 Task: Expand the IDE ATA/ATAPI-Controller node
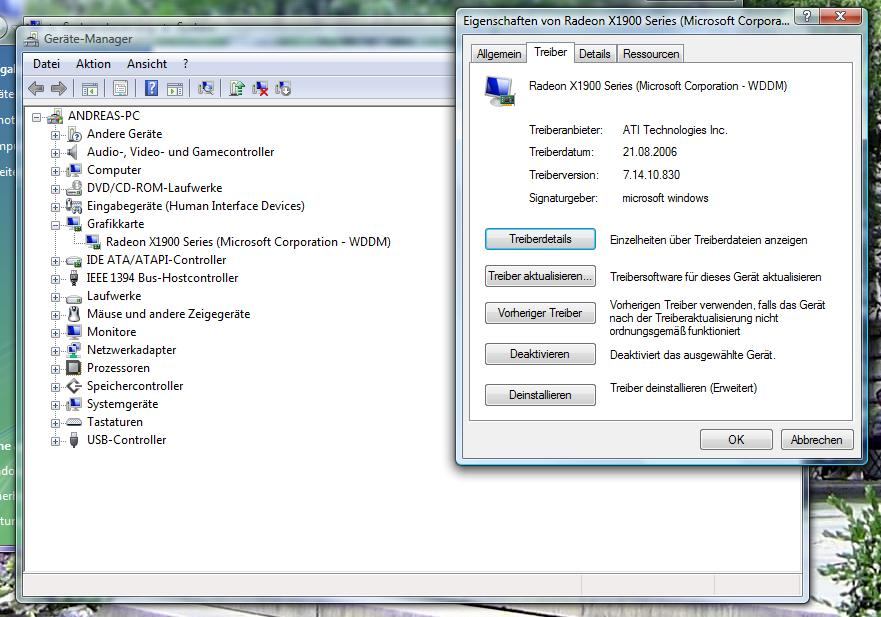coord(55,261)
